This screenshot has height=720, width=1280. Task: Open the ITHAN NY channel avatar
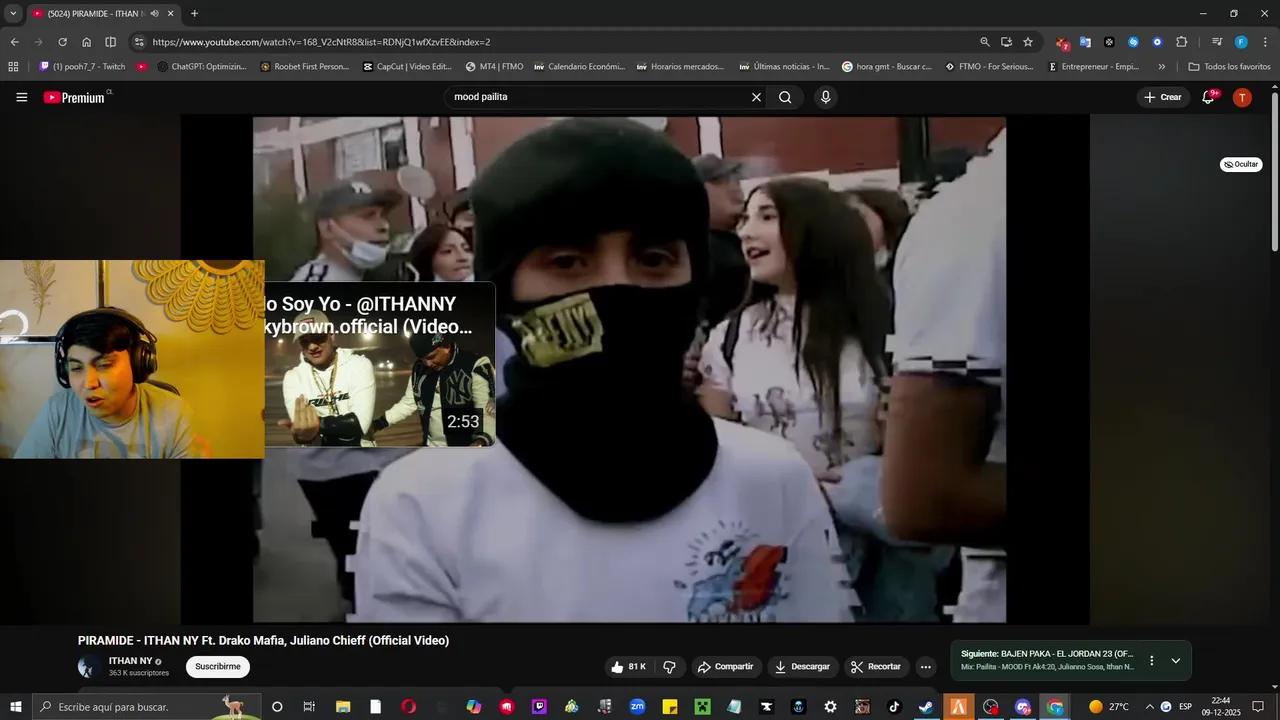pyautogui.click(x=90, y=667)
